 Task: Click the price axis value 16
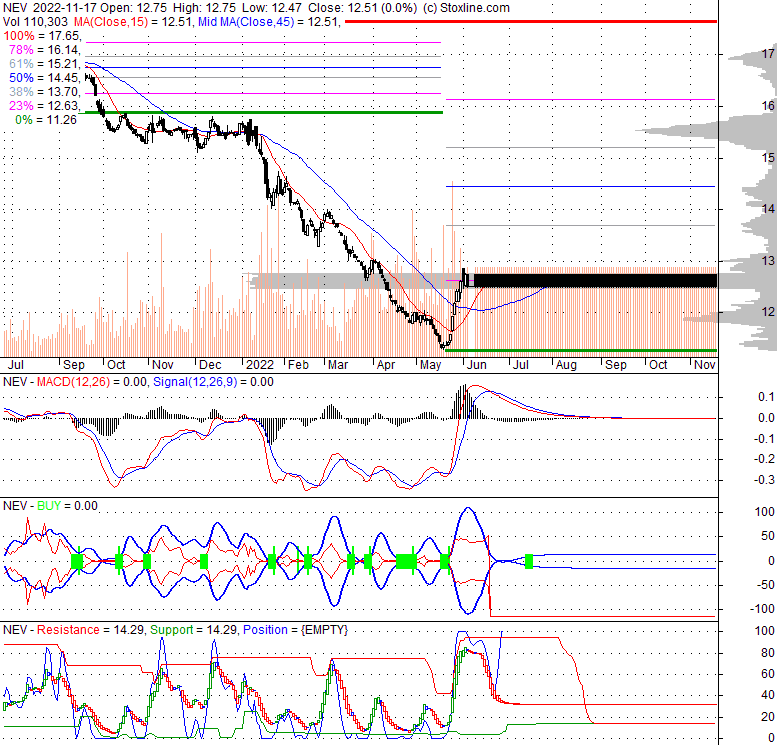[768, 106]
